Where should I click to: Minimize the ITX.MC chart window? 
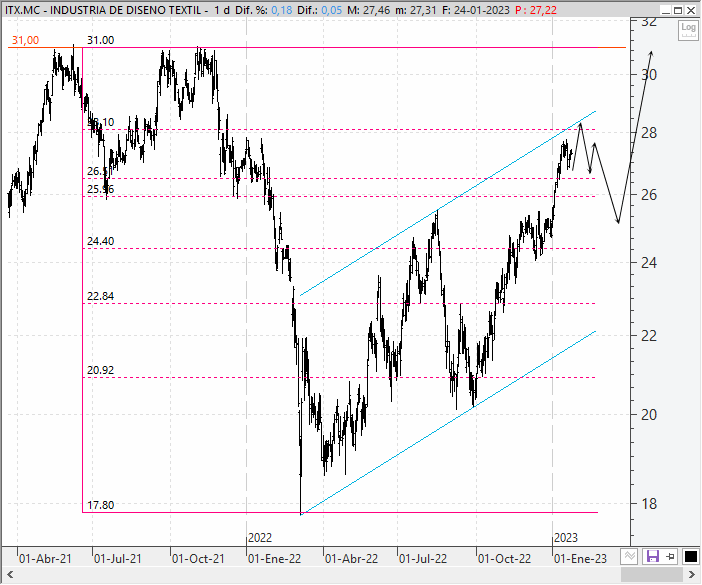666,10
